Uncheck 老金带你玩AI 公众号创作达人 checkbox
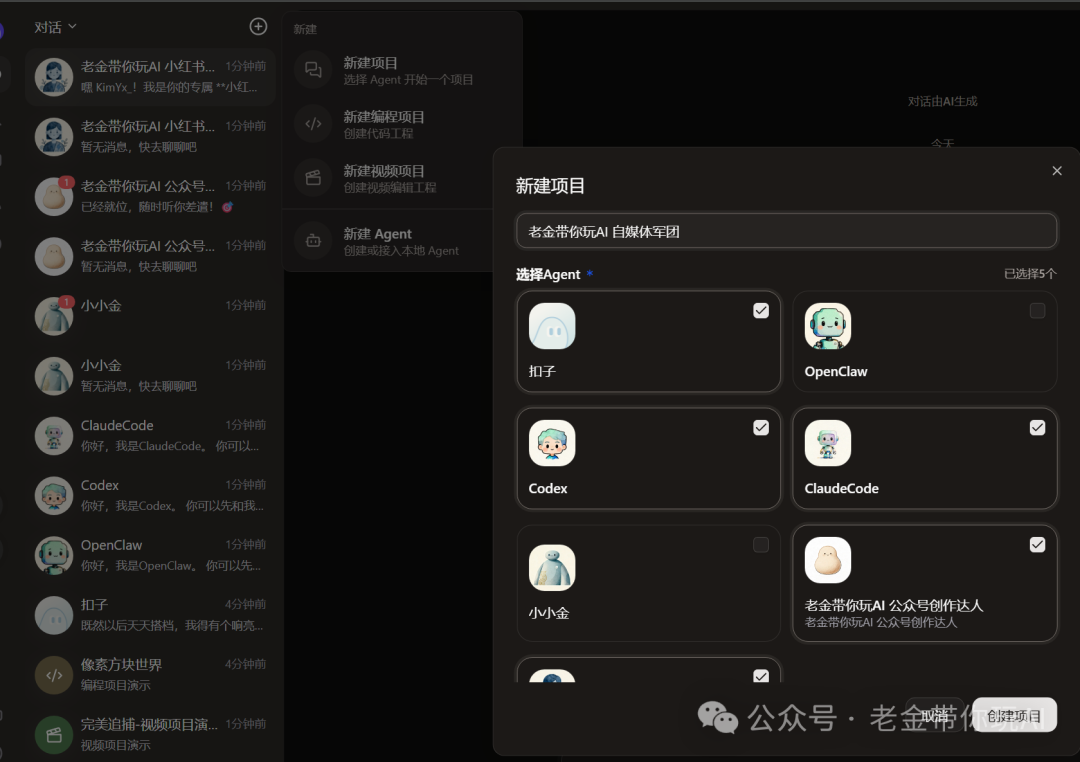This screenshot has width=1080, height=762. tap(1037, 545)
